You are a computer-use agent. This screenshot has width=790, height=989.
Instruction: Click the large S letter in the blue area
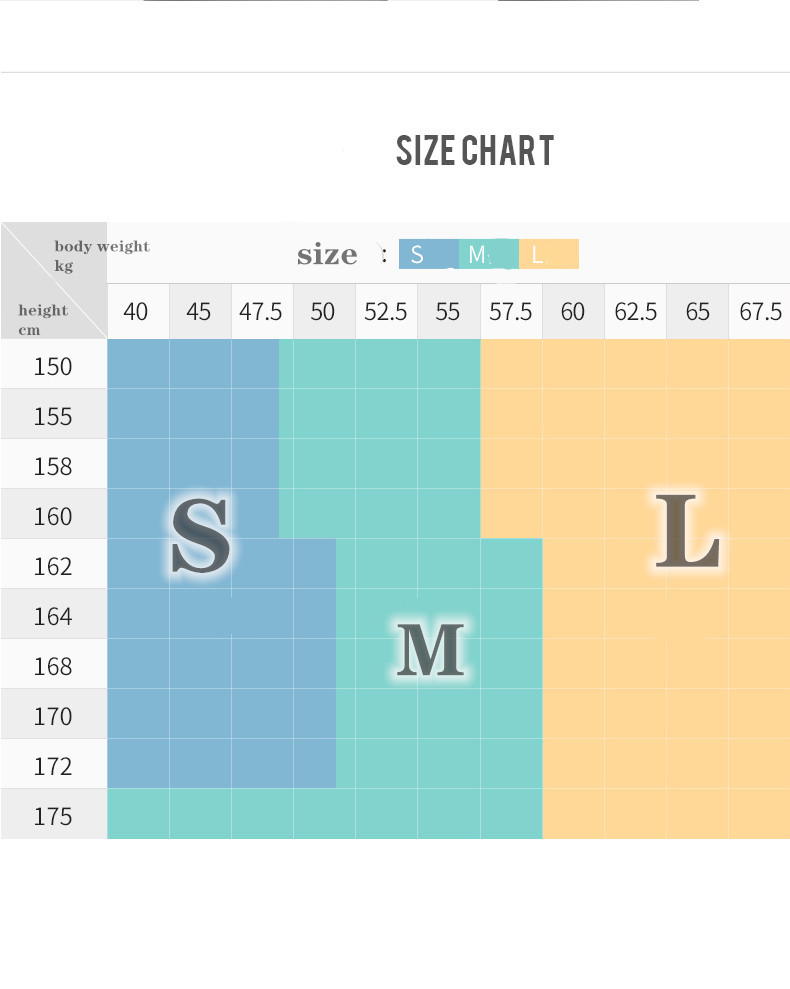pyautogui.click(x=200, y=536)
